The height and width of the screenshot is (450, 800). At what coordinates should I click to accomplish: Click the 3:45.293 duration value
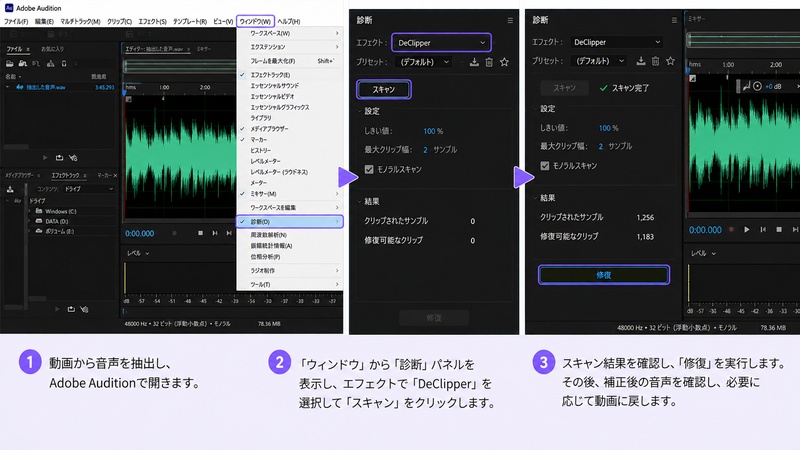[105, 87]
